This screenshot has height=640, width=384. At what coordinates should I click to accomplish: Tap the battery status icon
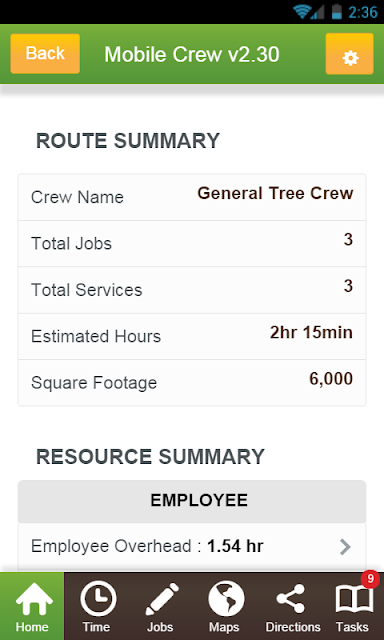(x=337, y=11)
